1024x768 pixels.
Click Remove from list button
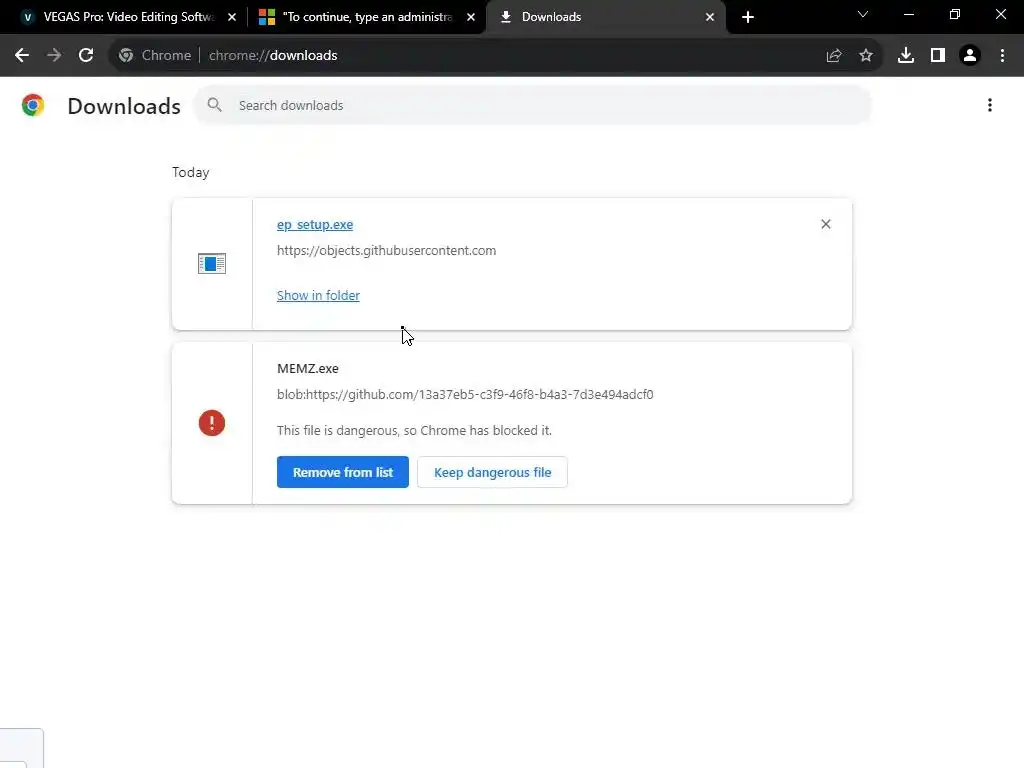pos(343,472)
